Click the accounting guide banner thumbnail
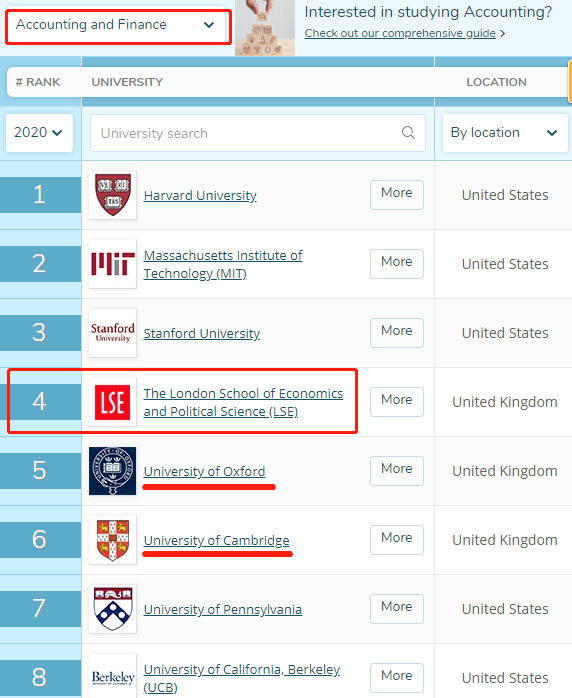Image resolution: width=572 pixels, height=698 pixels. 265,28
